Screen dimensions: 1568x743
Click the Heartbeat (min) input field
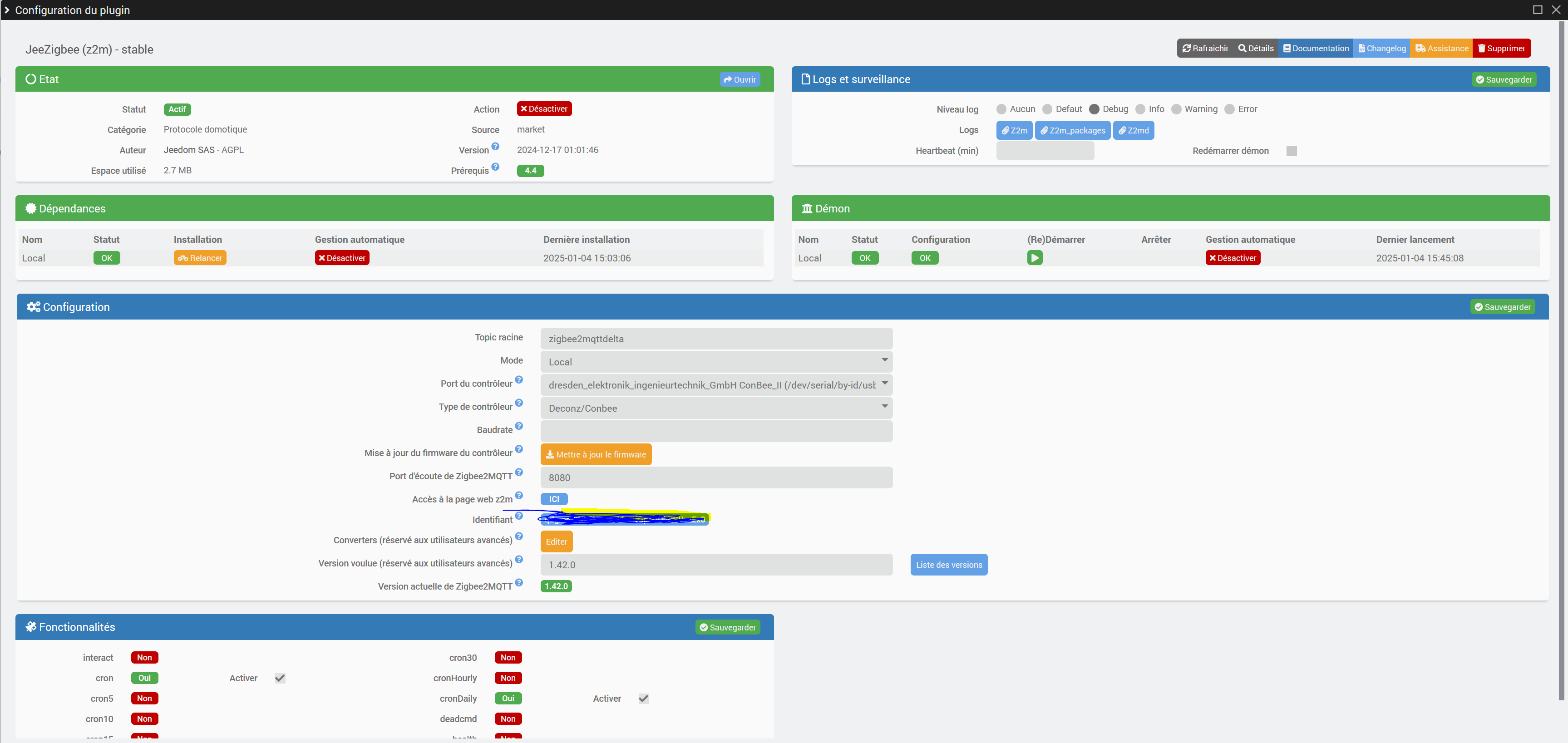pos(1045,151)
